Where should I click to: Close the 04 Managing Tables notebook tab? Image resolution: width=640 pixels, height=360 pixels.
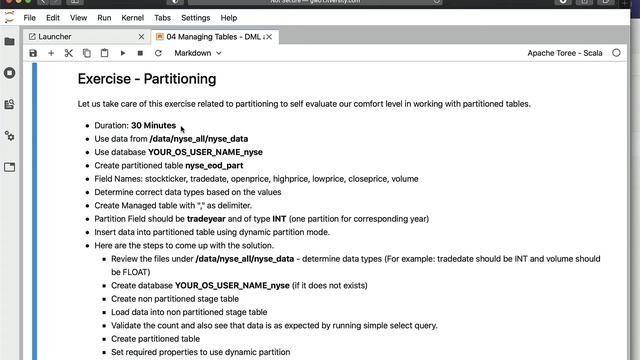pyautogui.click(x=269, y=37)
